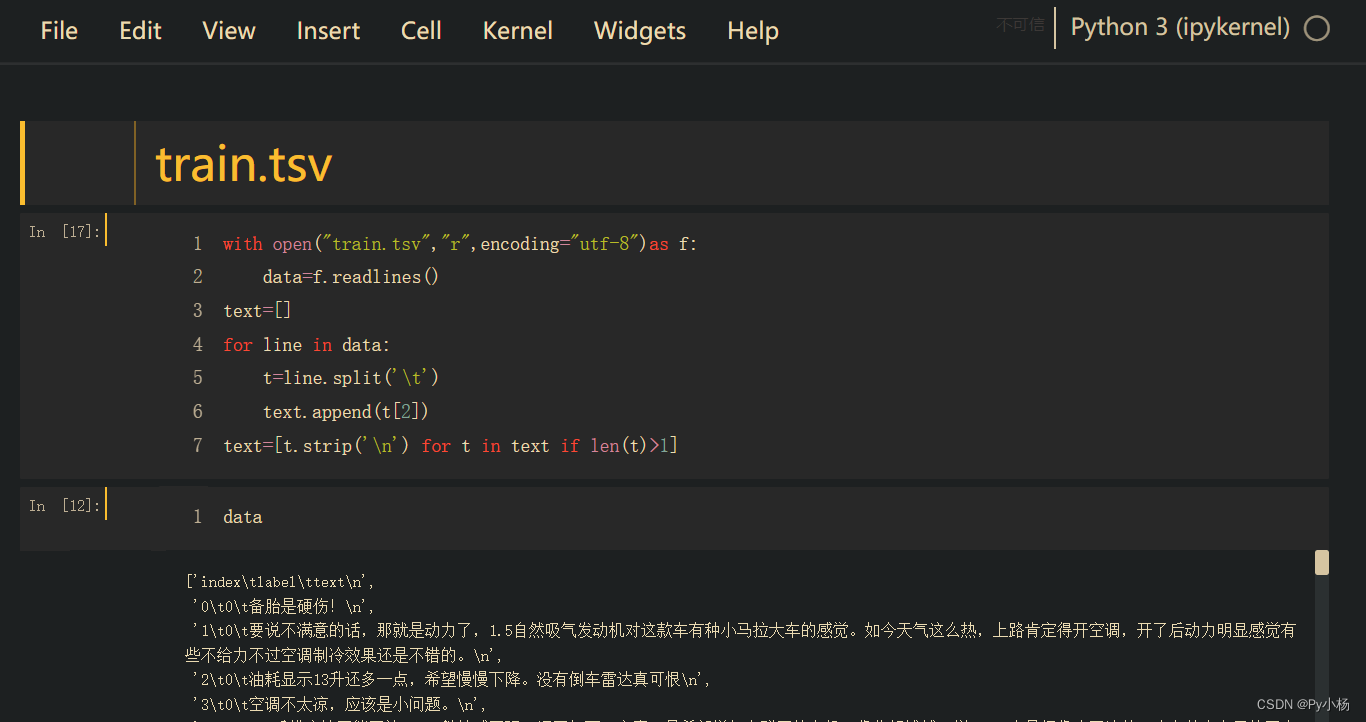The width and height of the screenshot is (1366, 722).
Task: Open the View menu
Action: click(228, 31)
